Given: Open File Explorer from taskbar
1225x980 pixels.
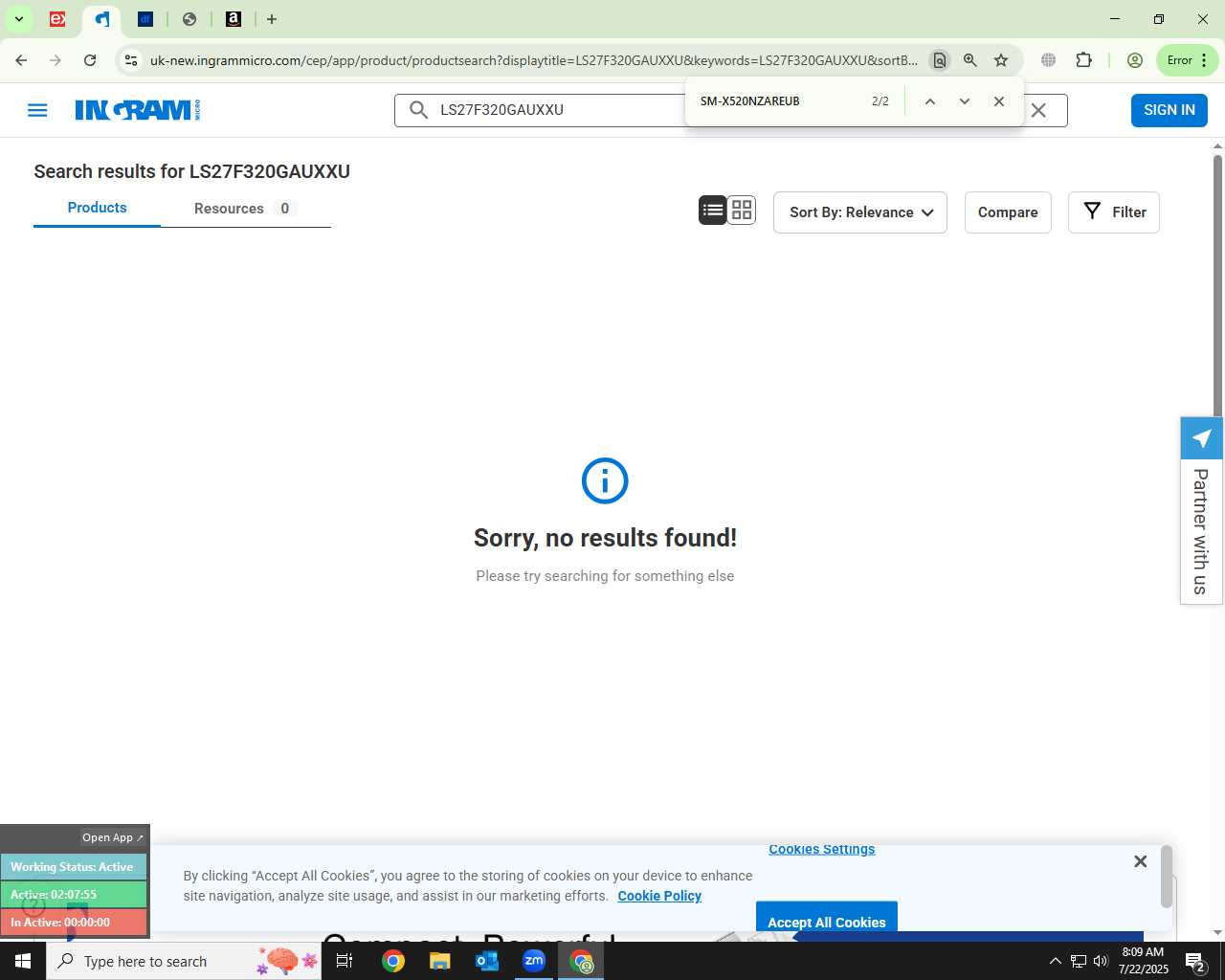Looking at the screenshot, I should [440, 961].
